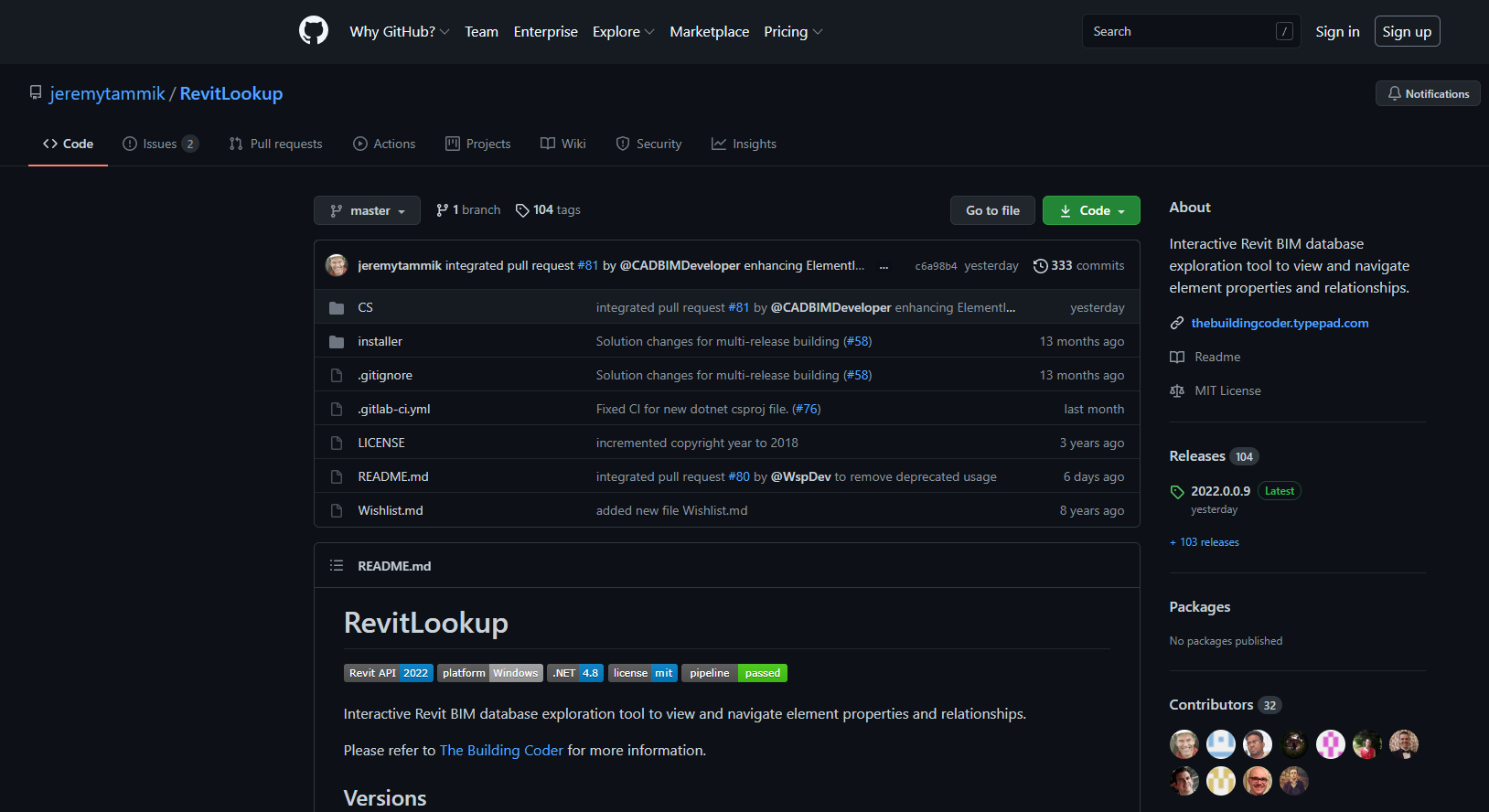Open the Wiki tab

(563, 144)
